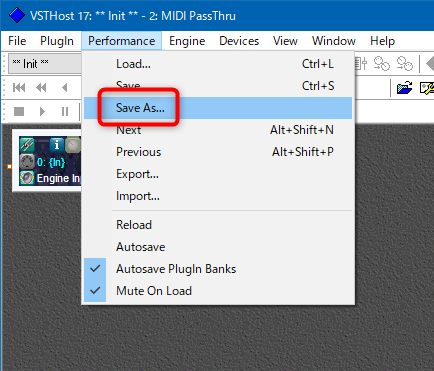Open the Engine menu
This screenshot has width=434, height=371.
coord(187,41)
